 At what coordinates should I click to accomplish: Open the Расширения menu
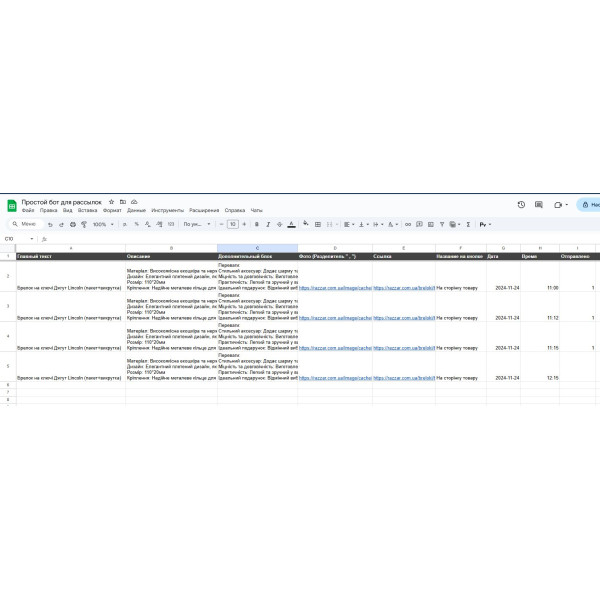(x=204, y=210)
